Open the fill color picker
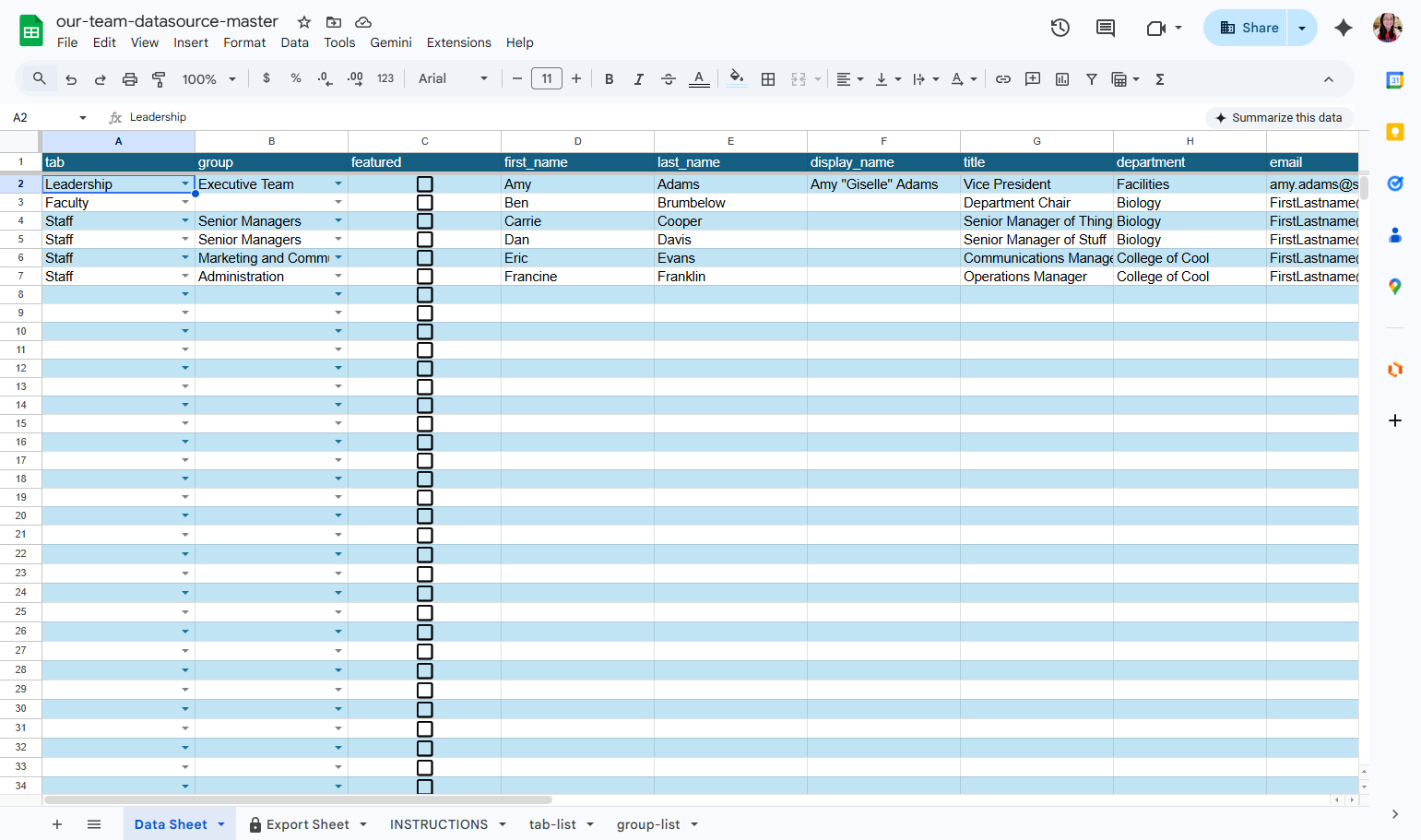This screenshot has height=840, width=1421. pos(736,79)
